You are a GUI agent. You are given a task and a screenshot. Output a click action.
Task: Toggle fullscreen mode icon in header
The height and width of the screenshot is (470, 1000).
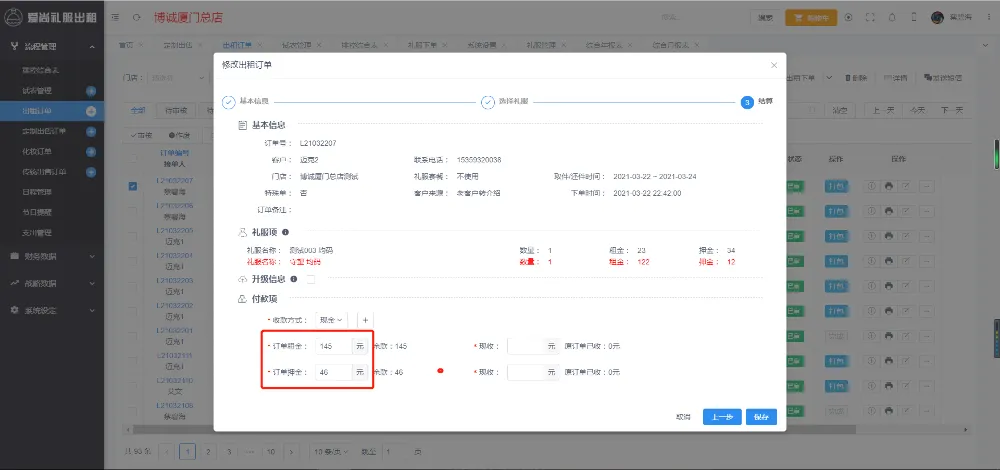[868, 17]
